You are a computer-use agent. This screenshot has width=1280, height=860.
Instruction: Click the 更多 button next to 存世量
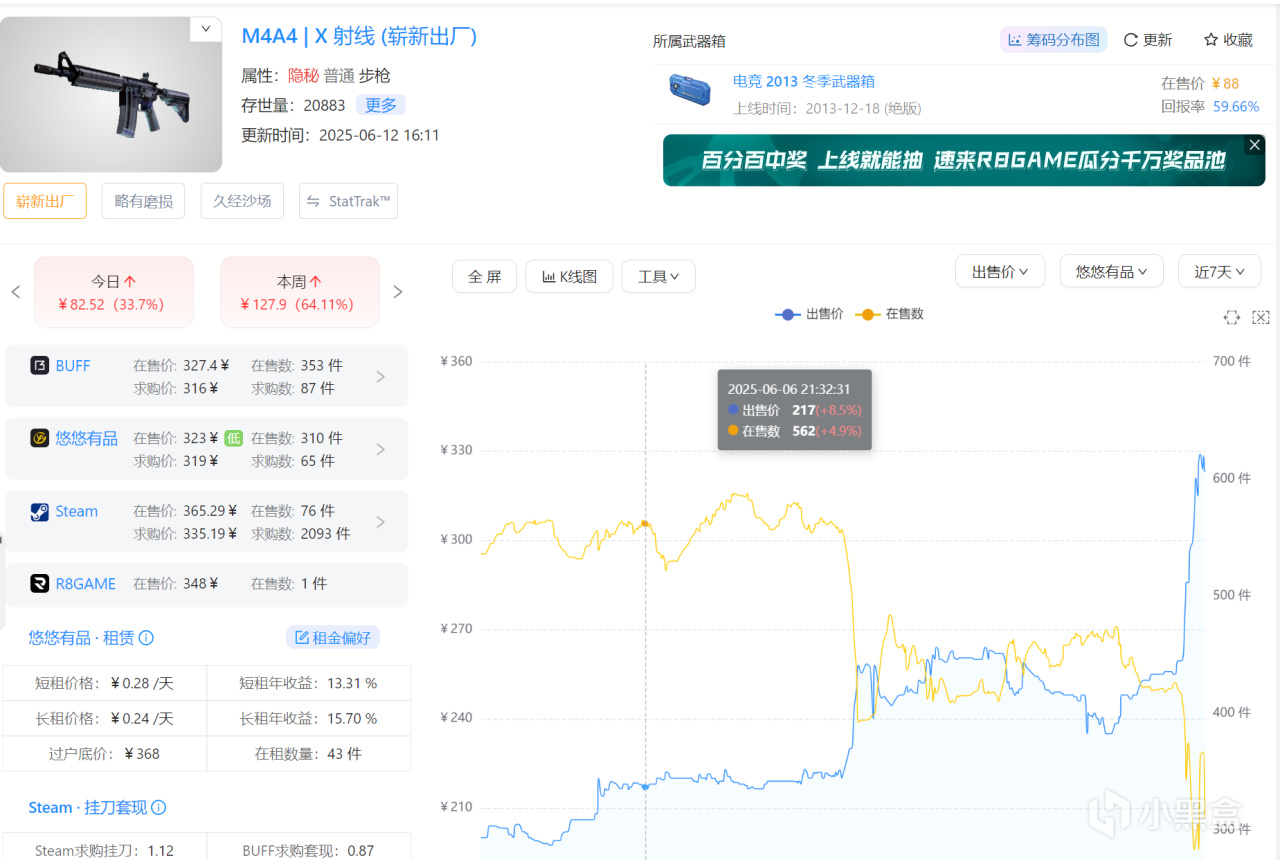(381, 105)
